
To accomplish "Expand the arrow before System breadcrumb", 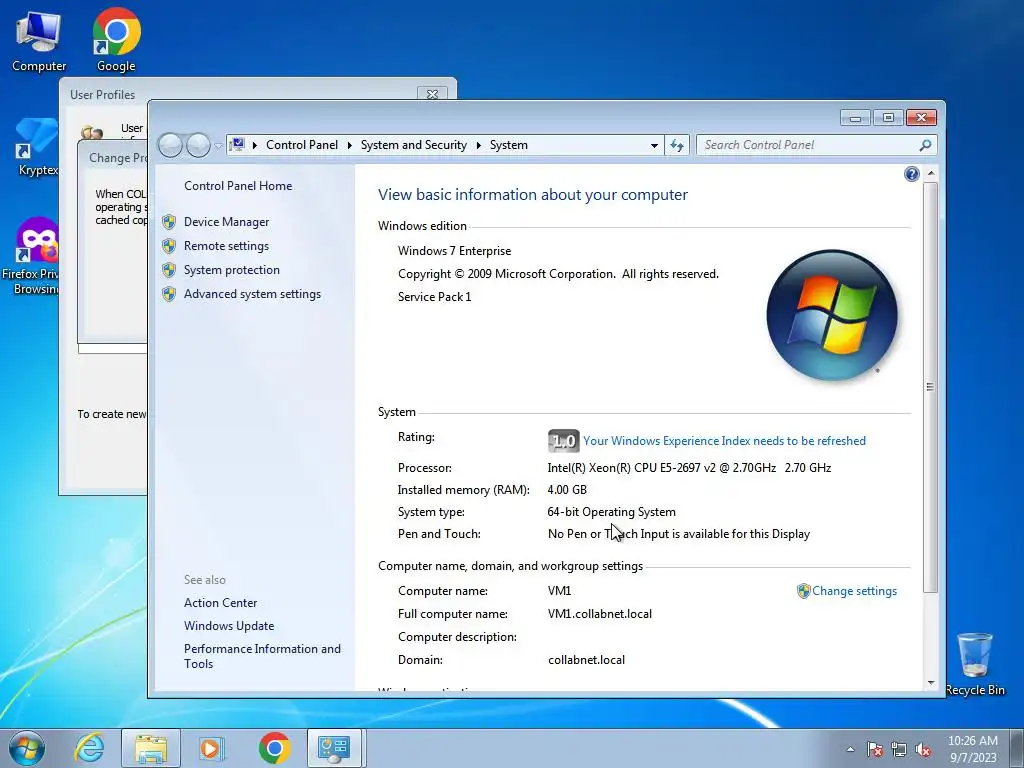I will tap(479, 145).
